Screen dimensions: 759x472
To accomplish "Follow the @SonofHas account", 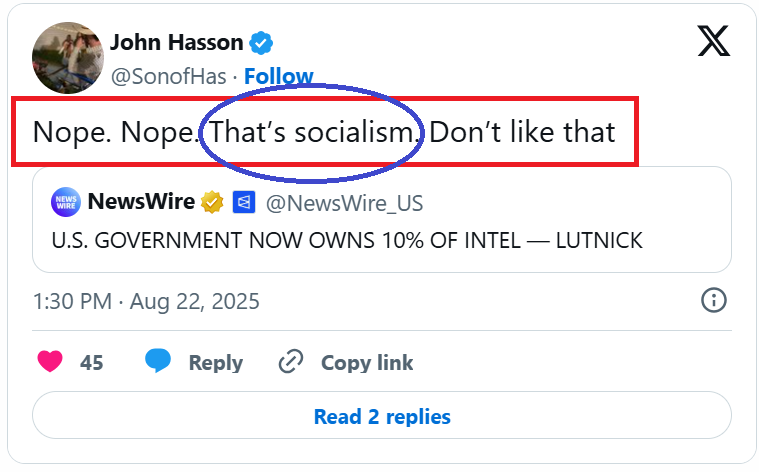I will (x=278, y=76).
